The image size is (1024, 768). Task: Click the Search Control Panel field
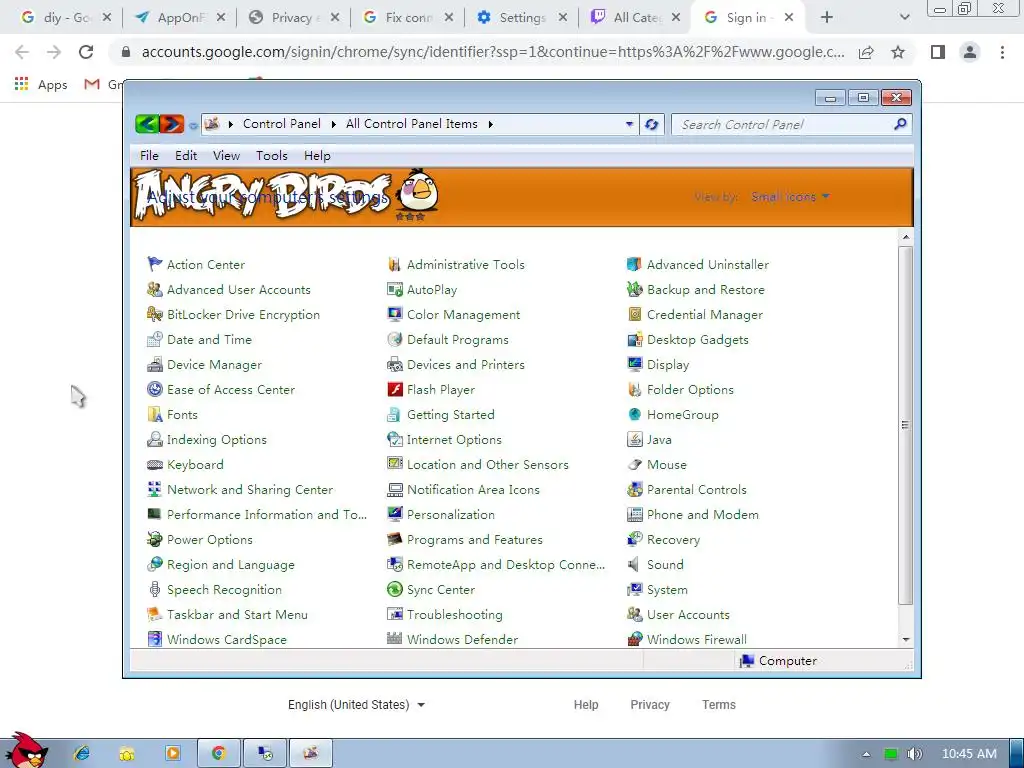click(x=792, y=124)
